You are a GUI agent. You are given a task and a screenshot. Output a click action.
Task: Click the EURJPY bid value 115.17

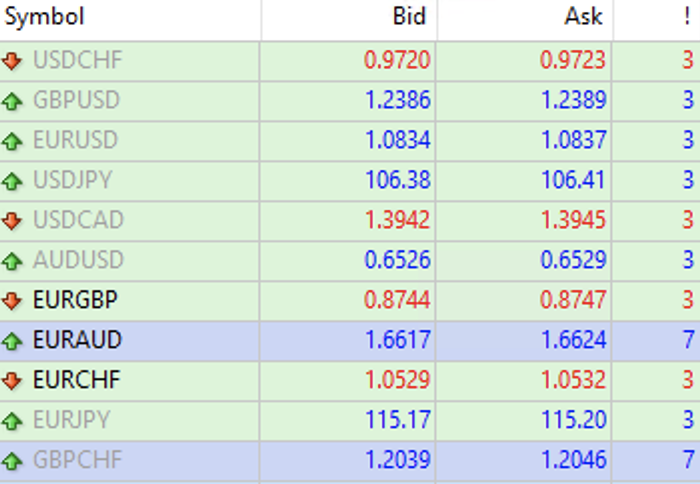coord(397,420)
